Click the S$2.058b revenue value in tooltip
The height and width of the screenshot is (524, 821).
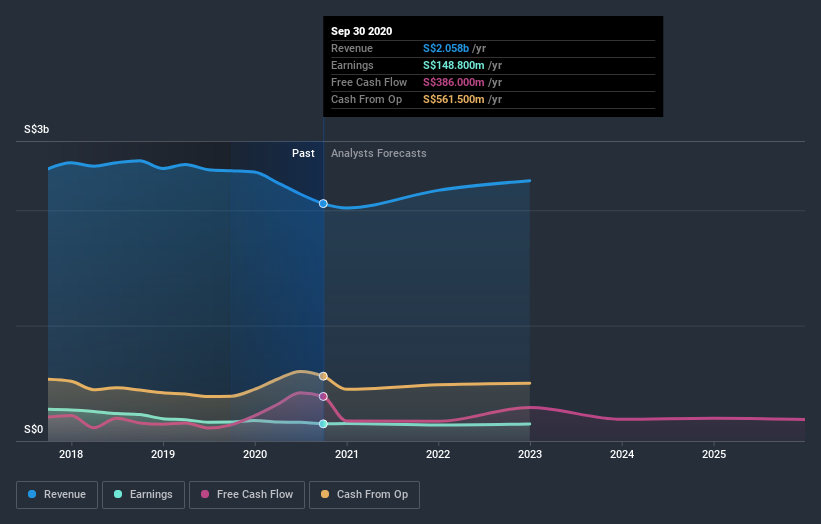[446, 48]
